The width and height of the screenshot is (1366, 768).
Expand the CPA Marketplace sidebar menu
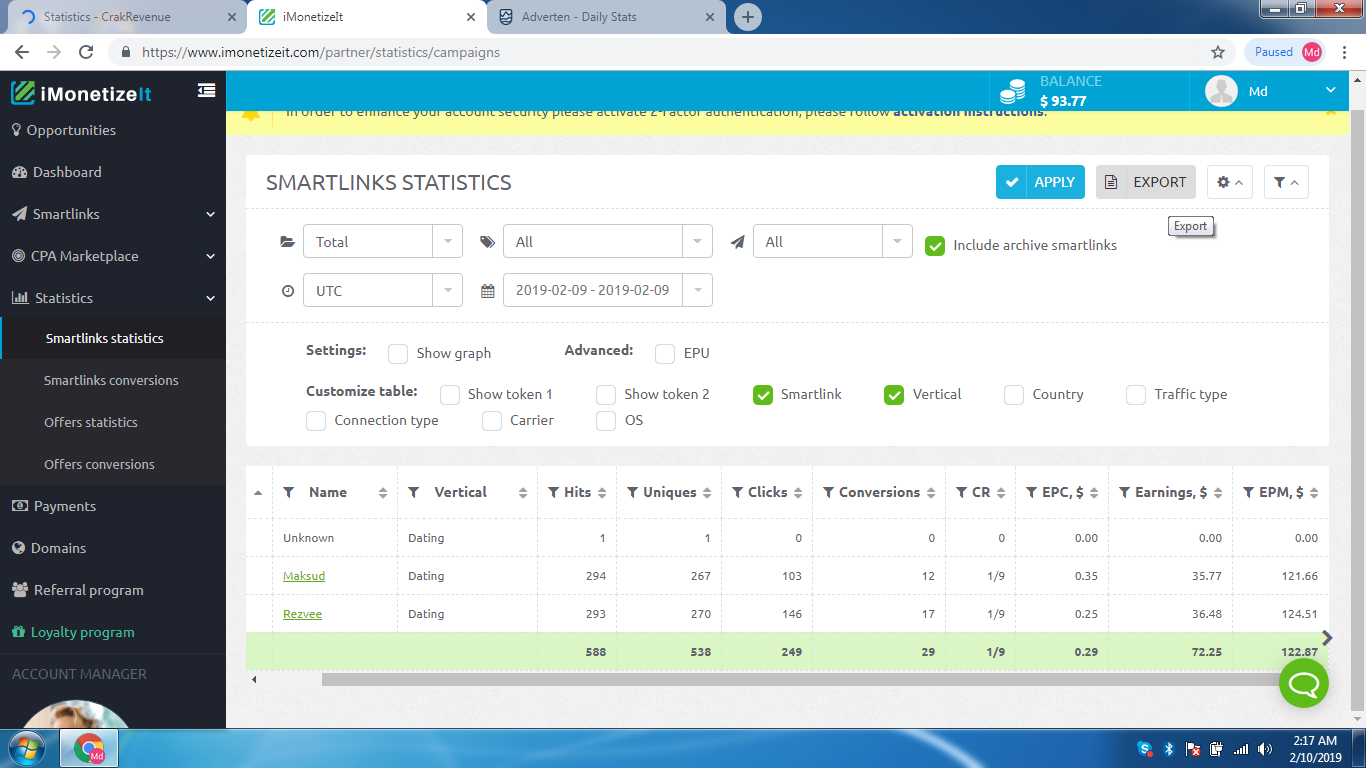click(113, 256)
